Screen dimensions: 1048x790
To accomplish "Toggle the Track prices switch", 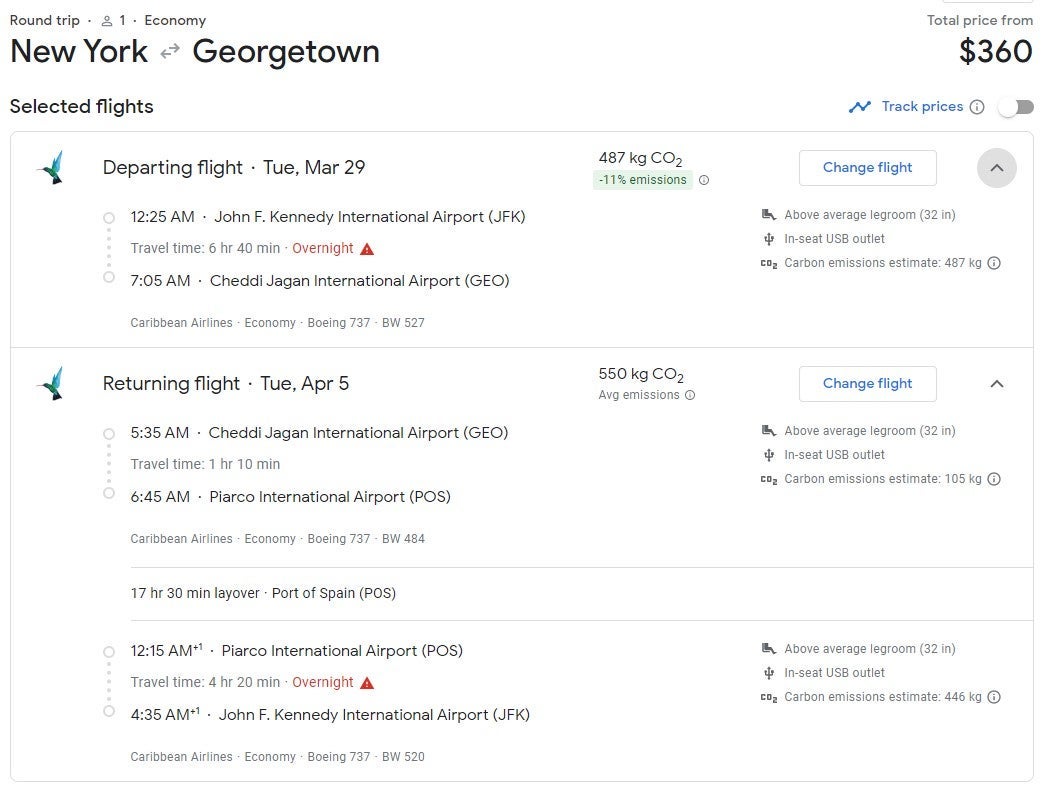I will pyautogui.click(x=1015, y=107).
